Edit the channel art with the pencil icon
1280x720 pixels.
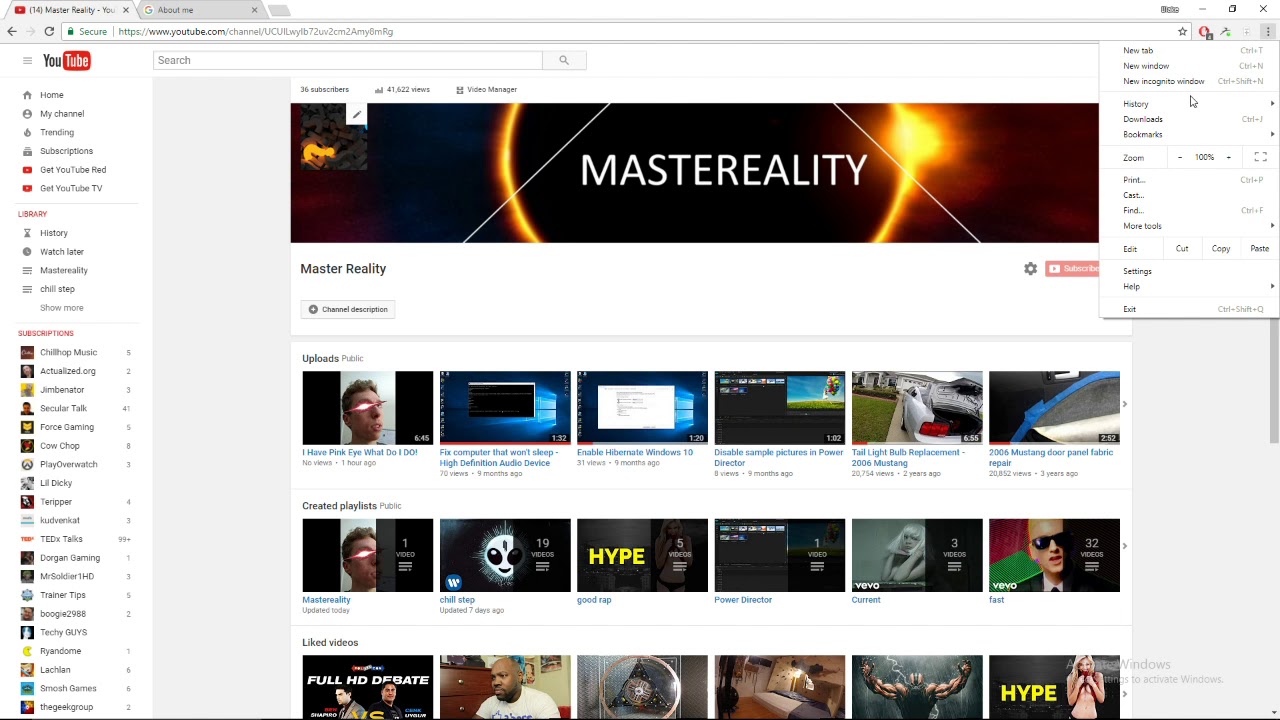coord(356,114)
